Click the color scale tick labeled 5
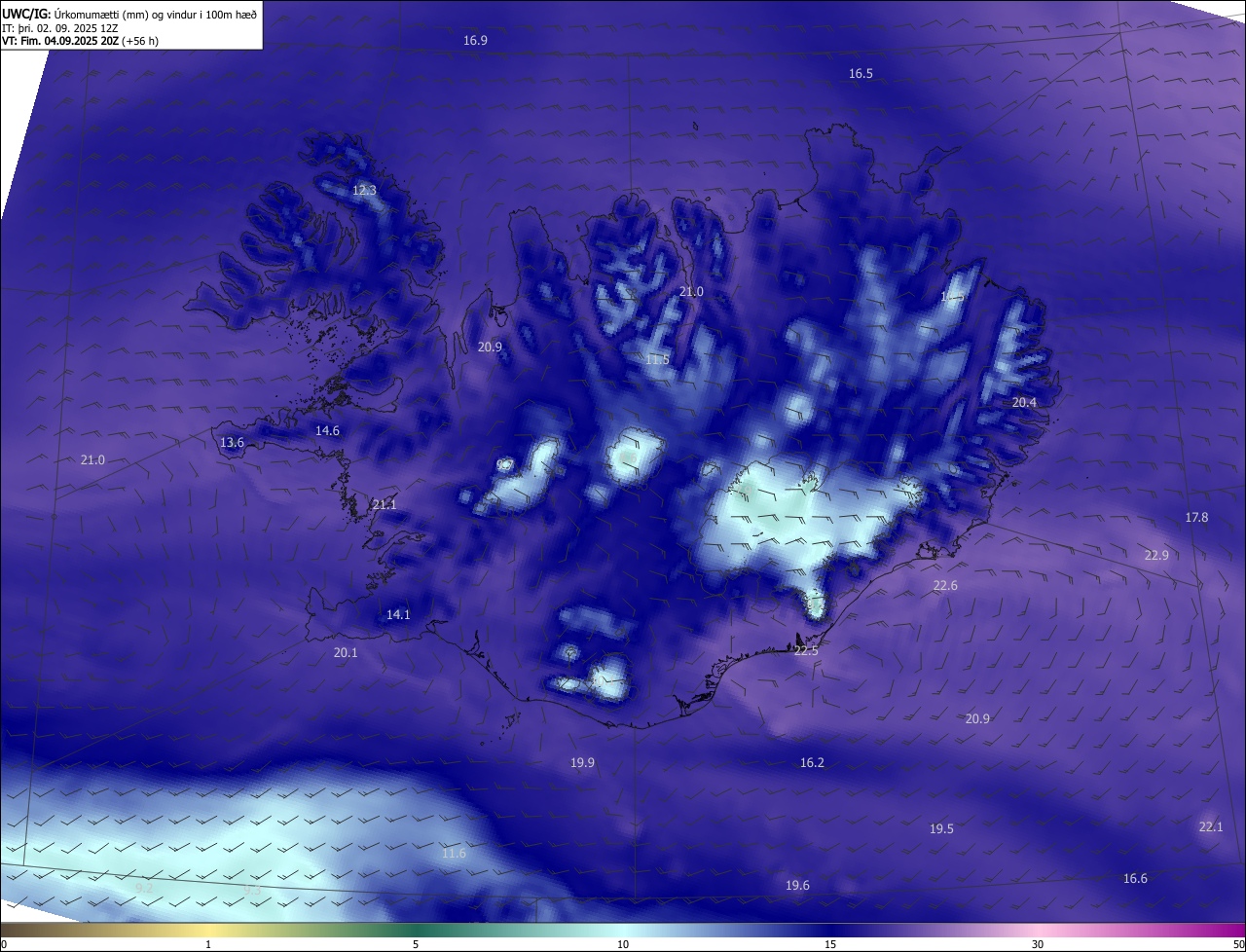Viewport: 1246px width, 952px height. [416, 945]
